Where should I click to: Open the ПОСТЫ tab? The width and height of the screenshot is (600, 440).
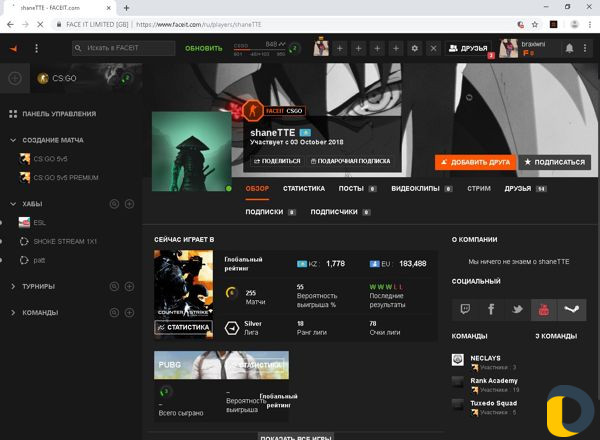click(357, 189)
